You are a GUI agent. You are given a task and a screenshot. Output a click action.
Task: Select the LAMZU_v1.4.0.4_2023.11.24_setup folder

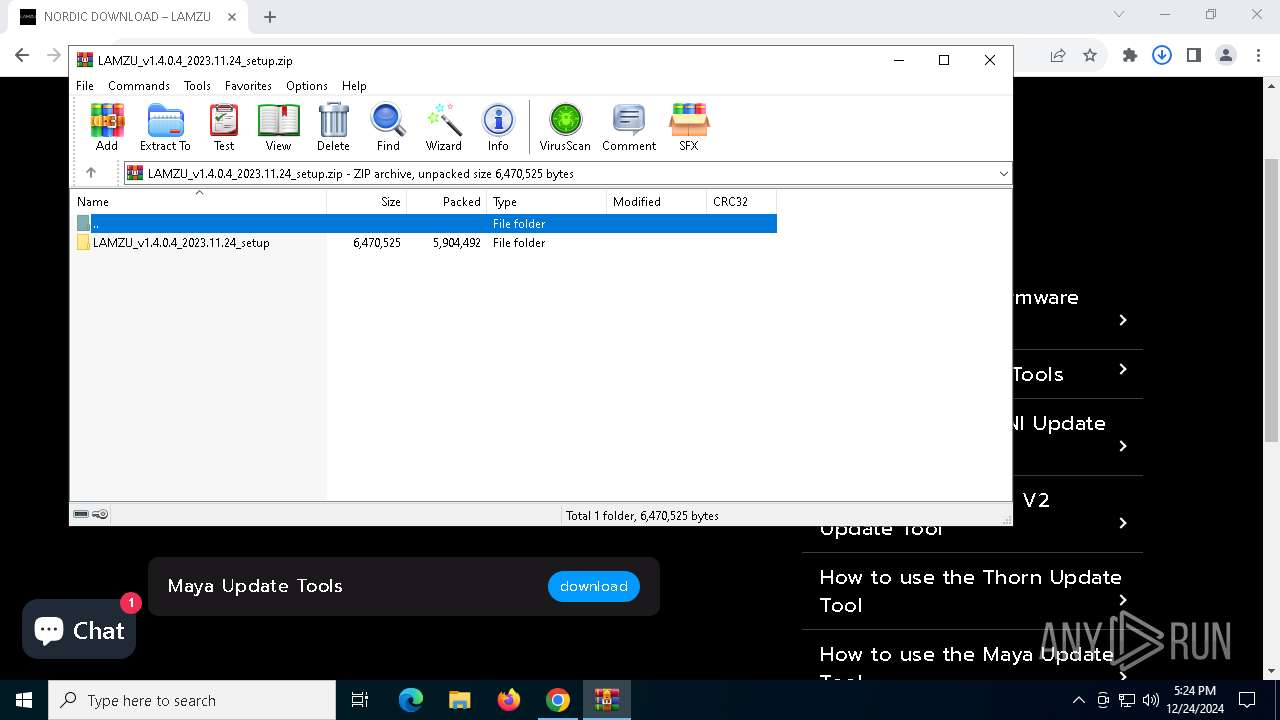[181, 243]
